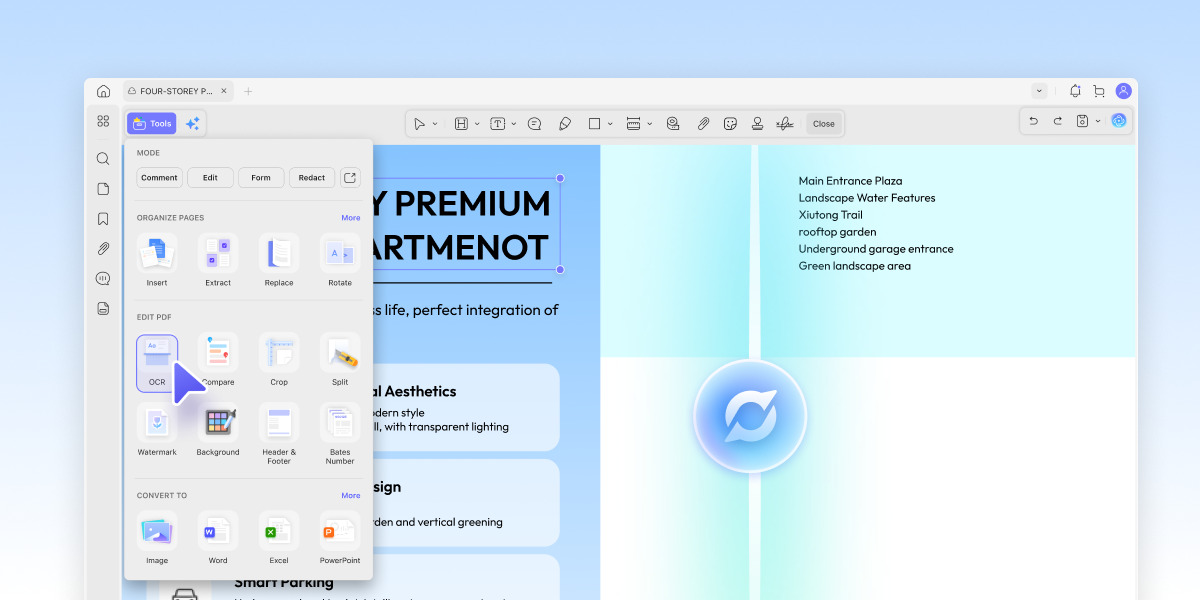This screenshot has height=600, width=1200.
Task: Expand the shape tool dropdown arrow
Action: [x=610, y=124]
